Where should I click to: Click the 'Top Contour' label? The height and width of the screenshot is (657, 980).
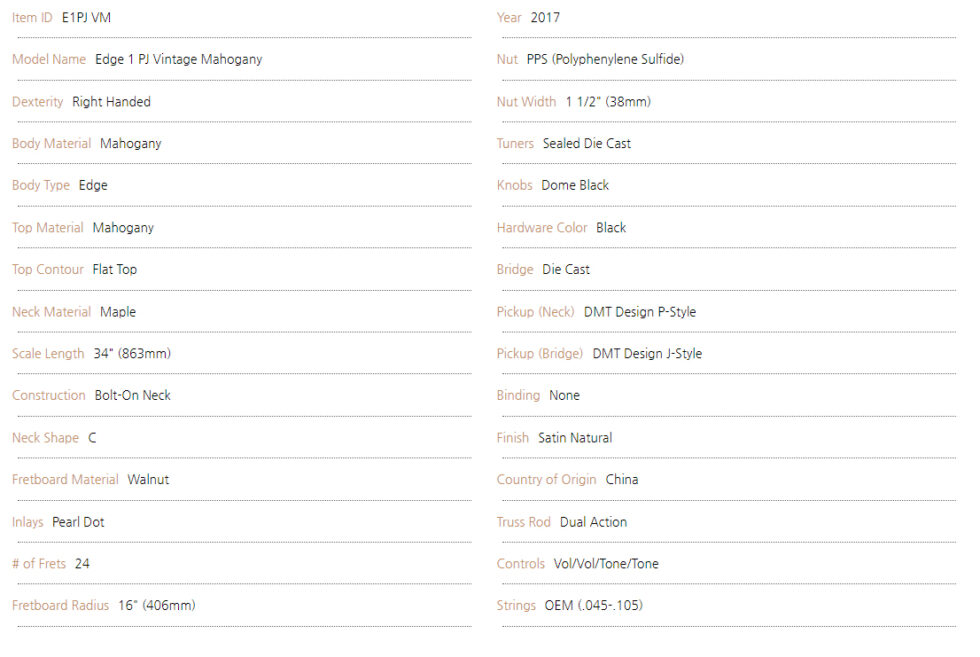point(48,269)
